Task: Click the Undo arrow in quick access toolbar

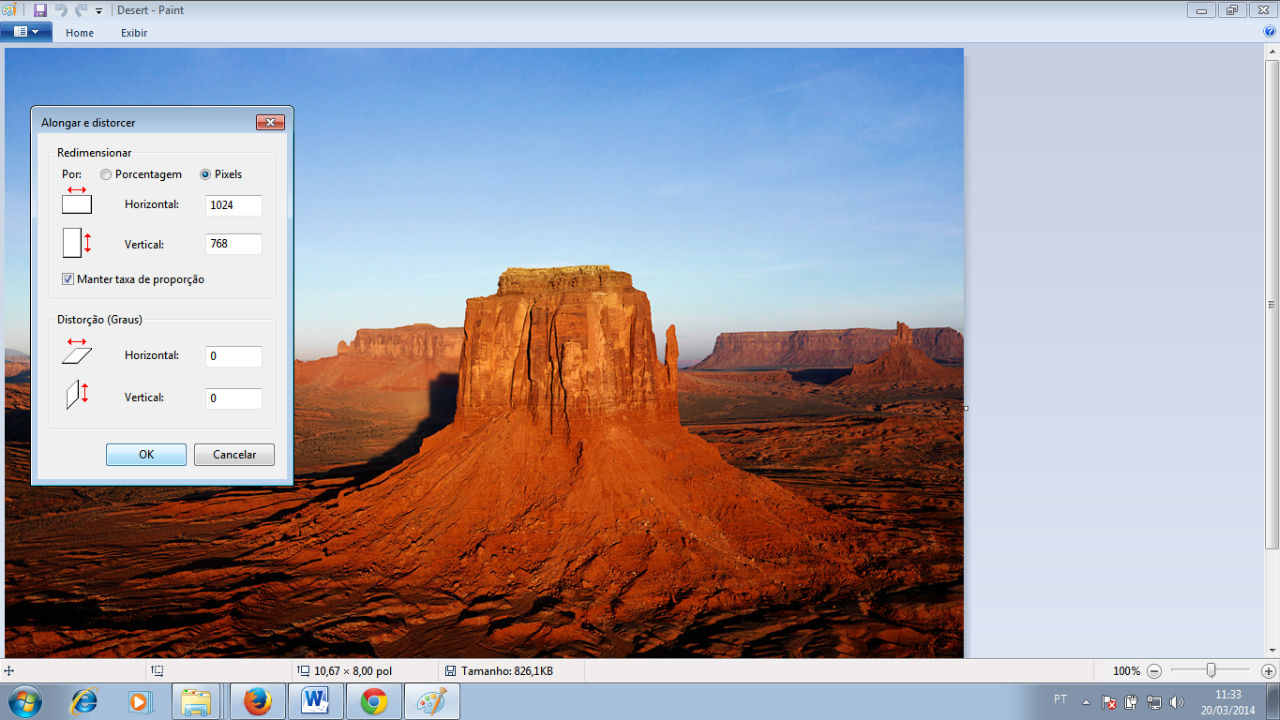Action: (x=61, y=10)
